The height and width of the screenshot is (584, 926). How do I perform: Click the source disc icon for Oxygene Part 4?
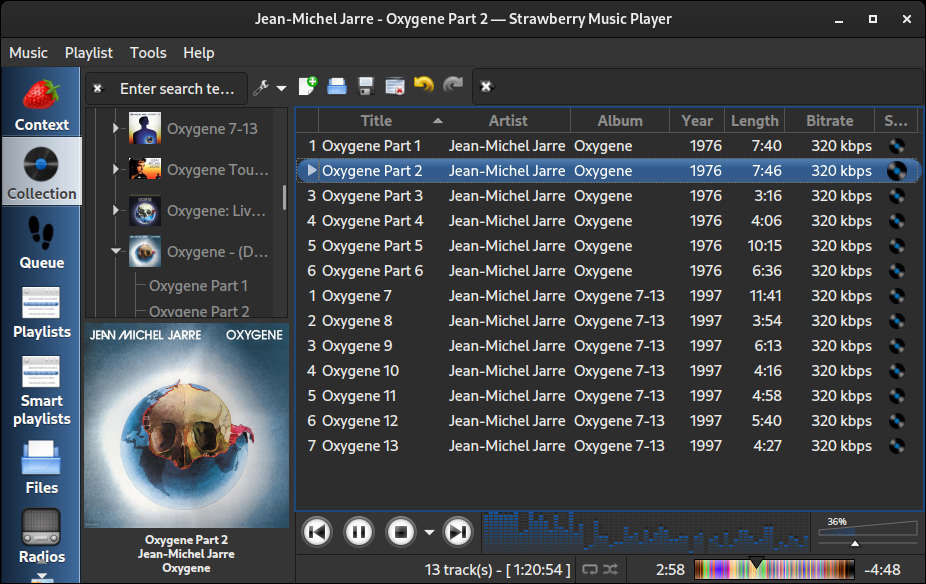click(x=896, y=221)
